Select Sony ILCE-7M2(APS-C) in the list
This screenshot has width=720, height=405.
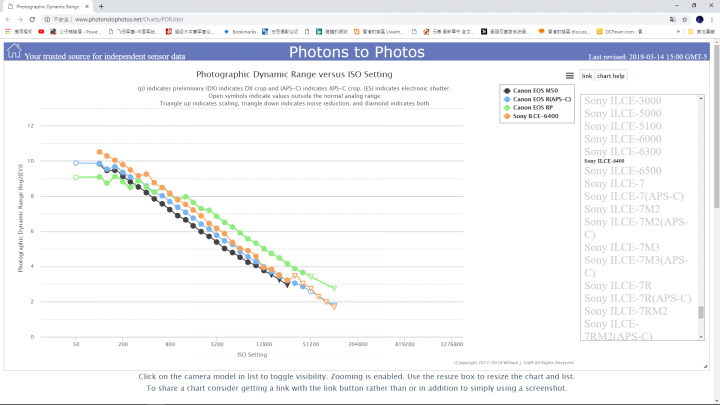click(636, 228)
